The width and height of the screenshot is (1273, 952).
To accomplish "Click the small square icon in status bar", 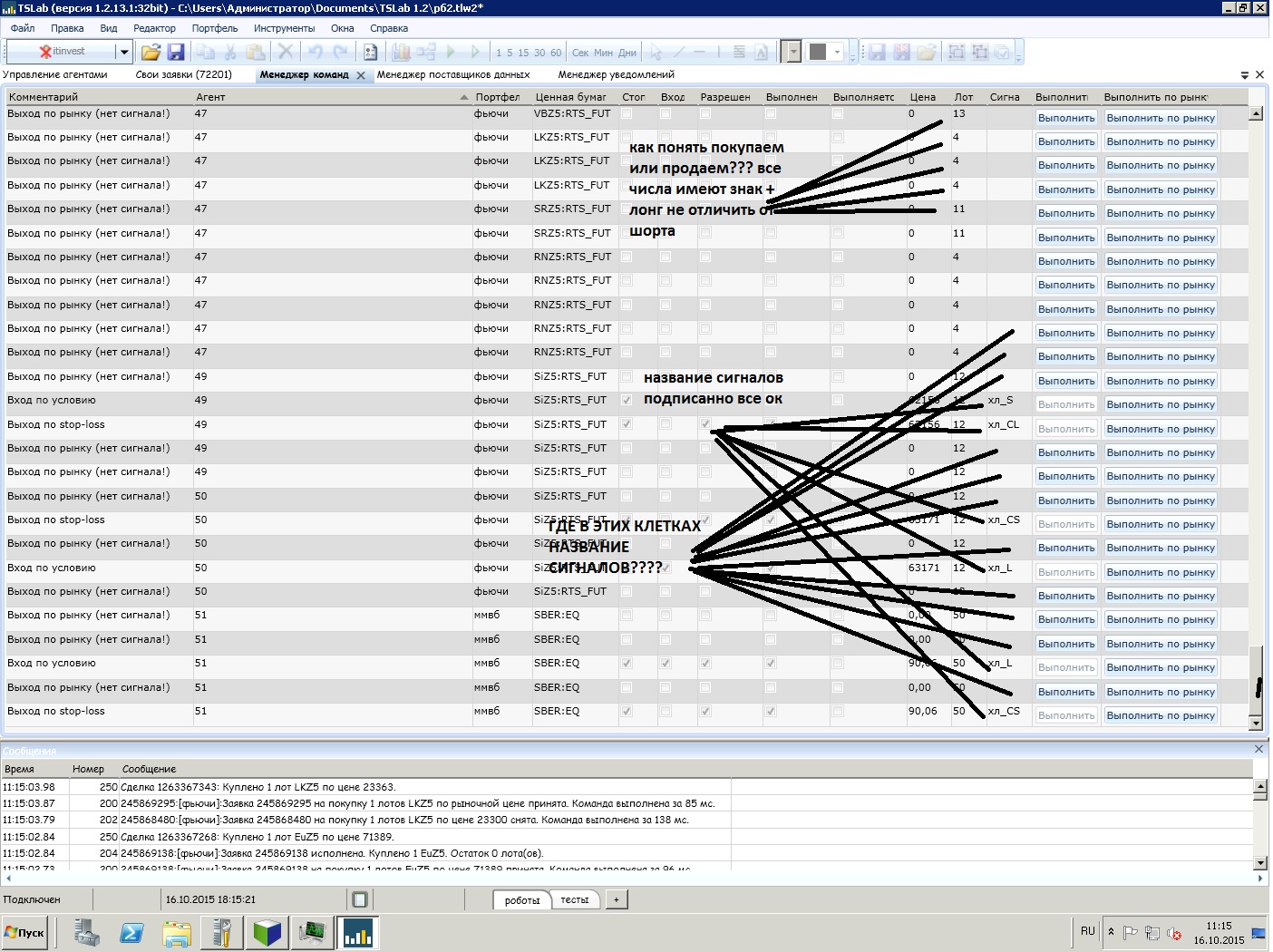I will tap(359, 899).
